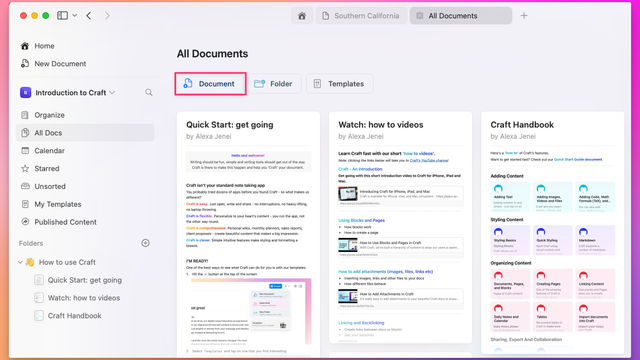Screen dimensions: 640x360
Task: Click the New Document icon in sidebar
Action: pos(25,64)
